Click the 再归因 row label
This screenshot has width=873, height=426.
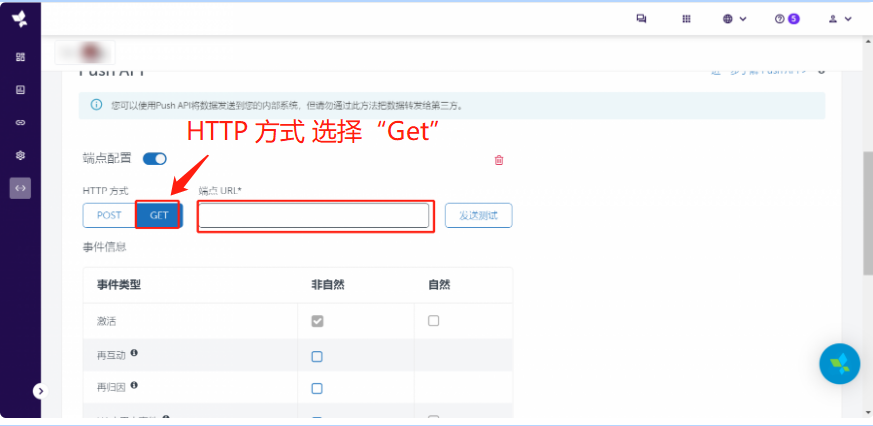point(111,387)
